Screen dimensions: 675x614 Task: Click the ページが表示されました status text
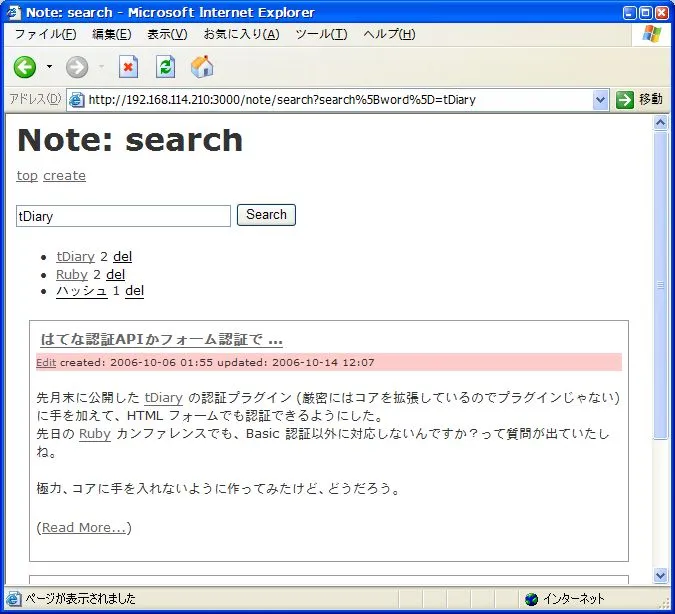point(80,598)
